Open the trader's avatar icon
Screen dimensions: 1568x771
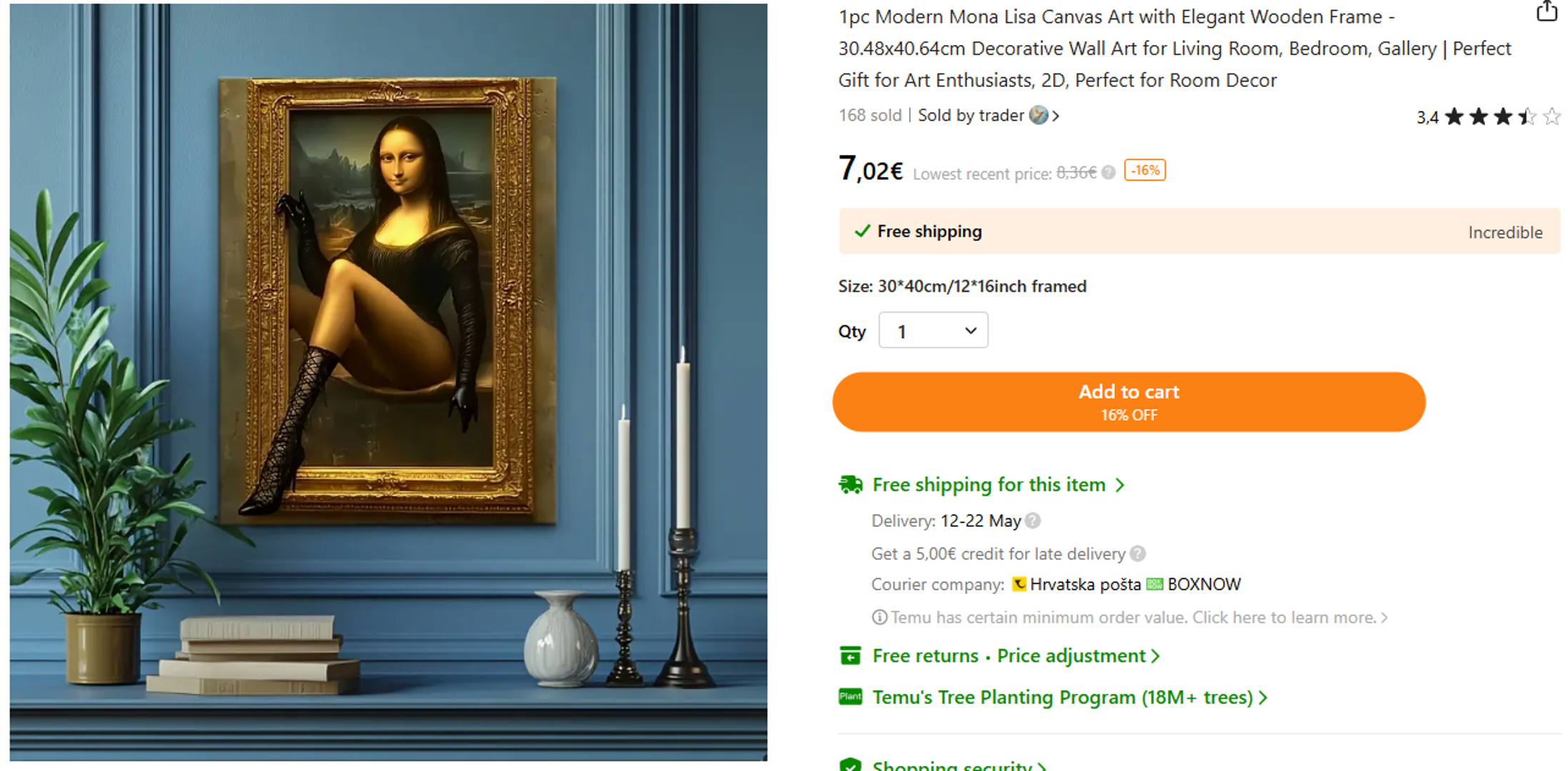point(1038,115)
